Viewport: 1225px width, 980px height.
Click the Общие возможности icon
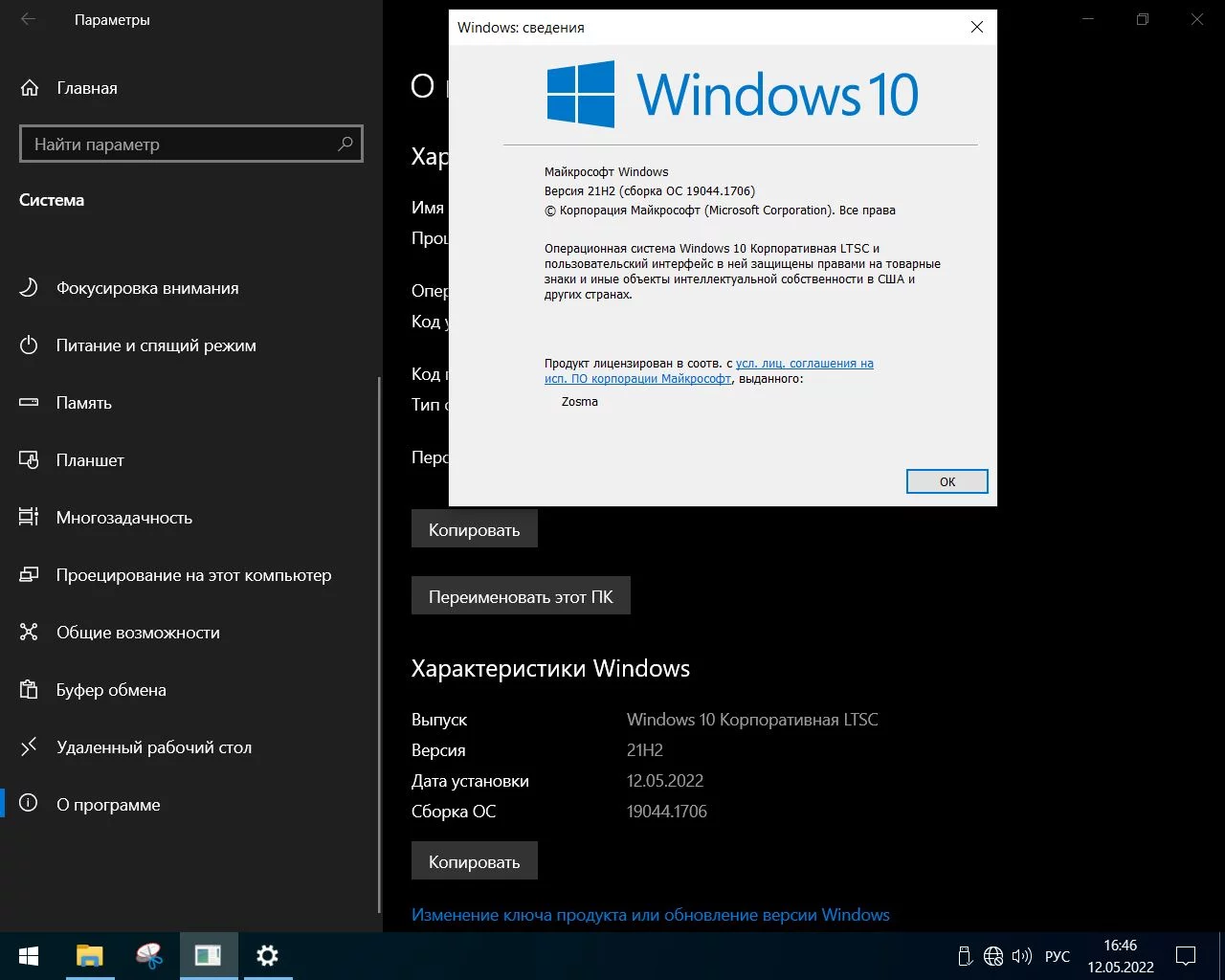pos(29,633)
